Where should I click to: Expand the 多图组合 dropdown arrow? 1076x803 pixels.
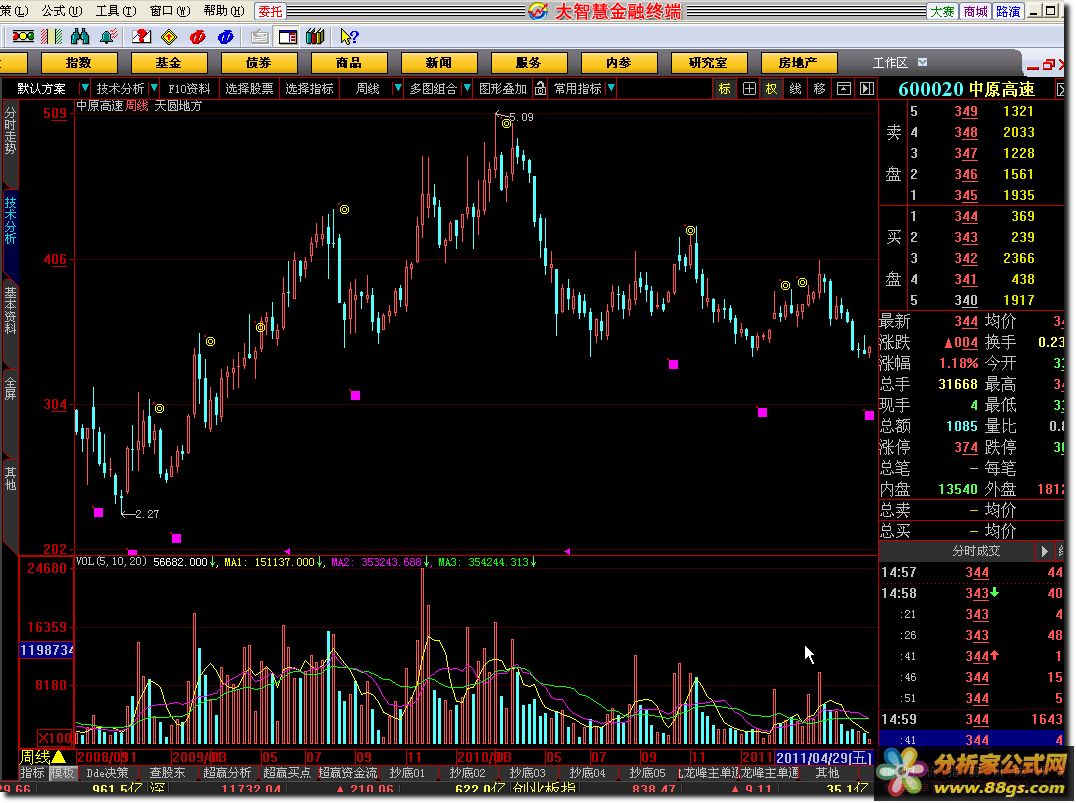tap(467, 88)
